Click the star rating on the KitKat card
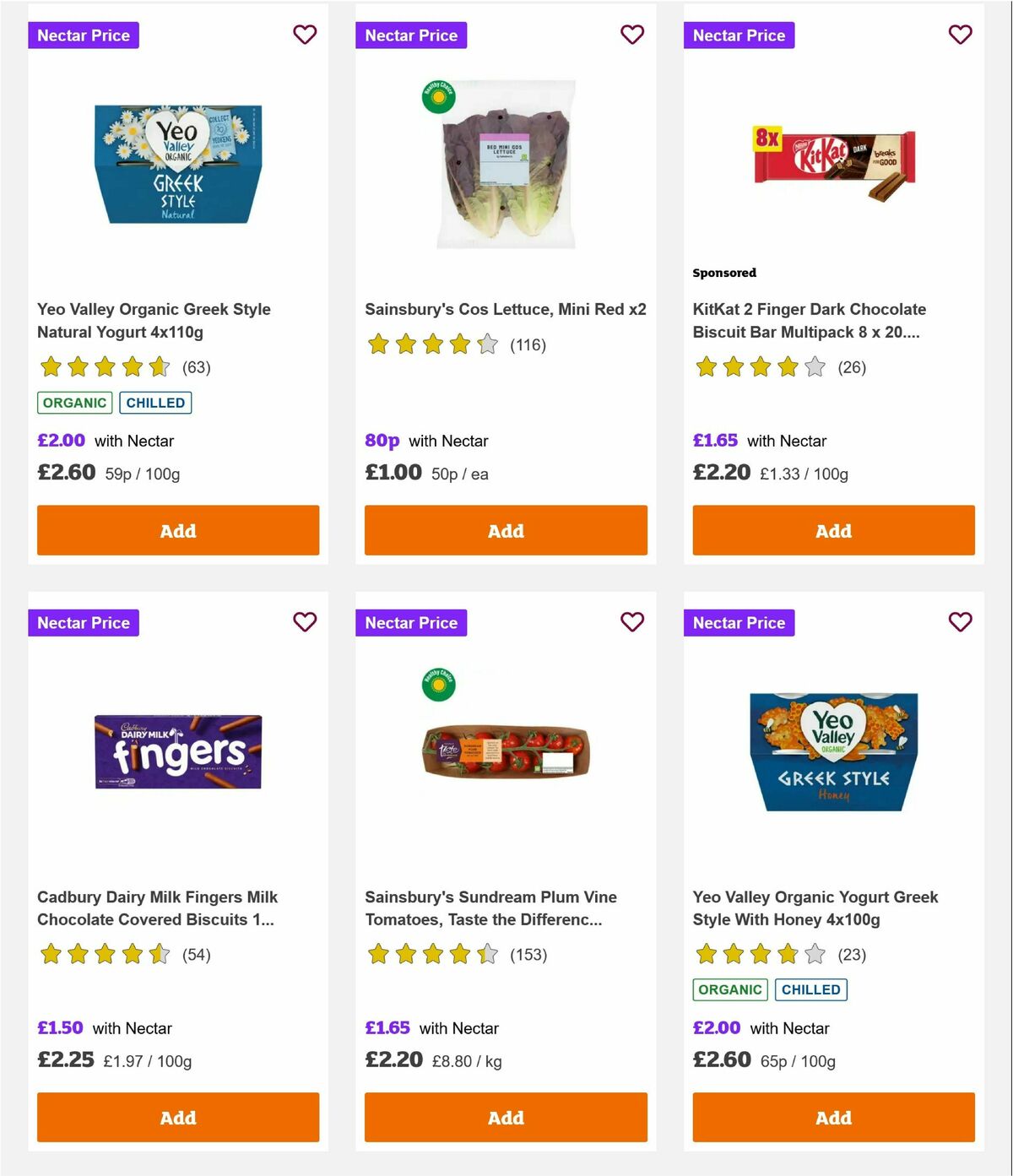Image resolution: width=1013 pixels, height=1176 pixels. tap(757, 367)
